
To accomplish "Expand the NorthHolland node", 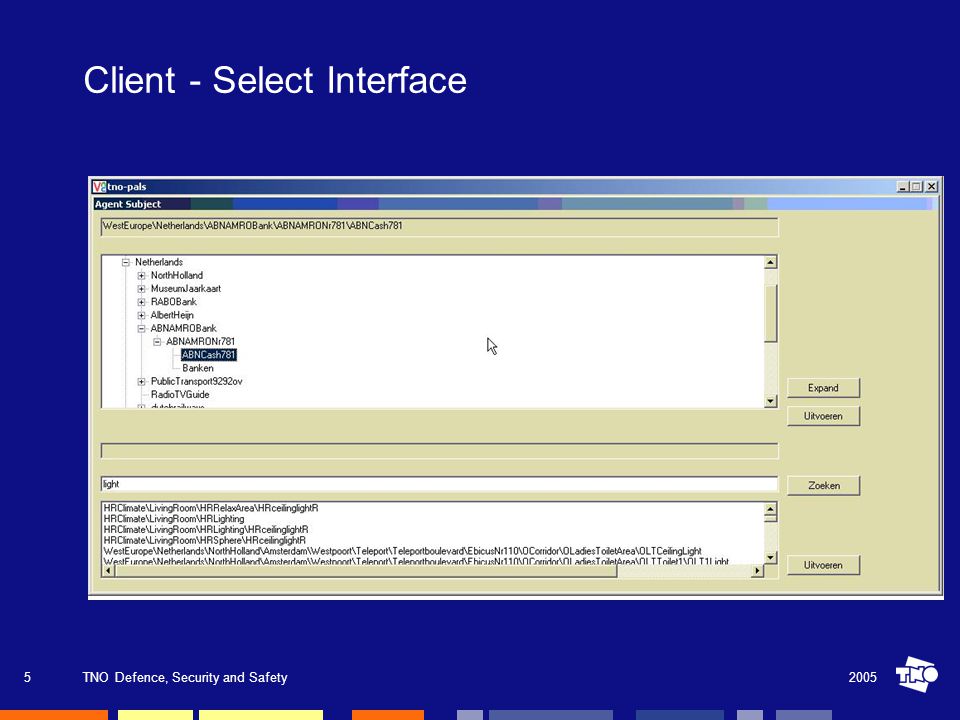I will (x=141, y=276).
